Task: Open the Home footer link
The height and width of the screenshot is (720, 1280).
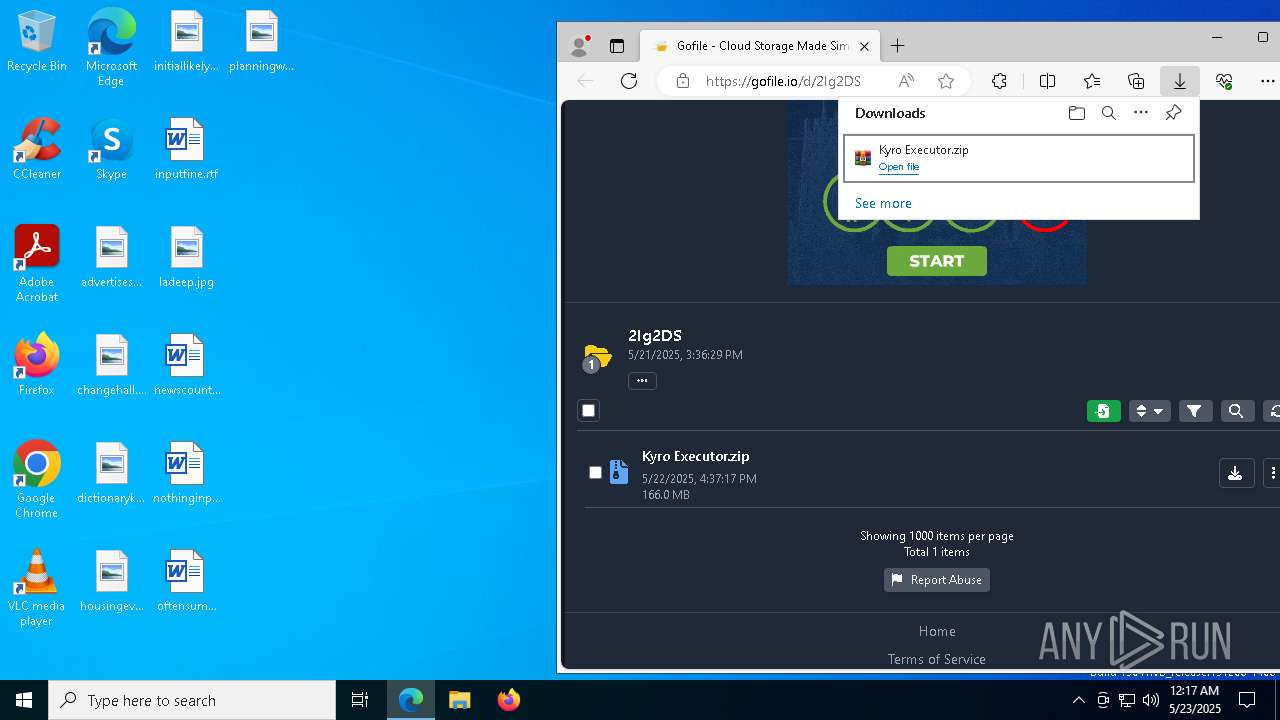Action: point(937,631)
